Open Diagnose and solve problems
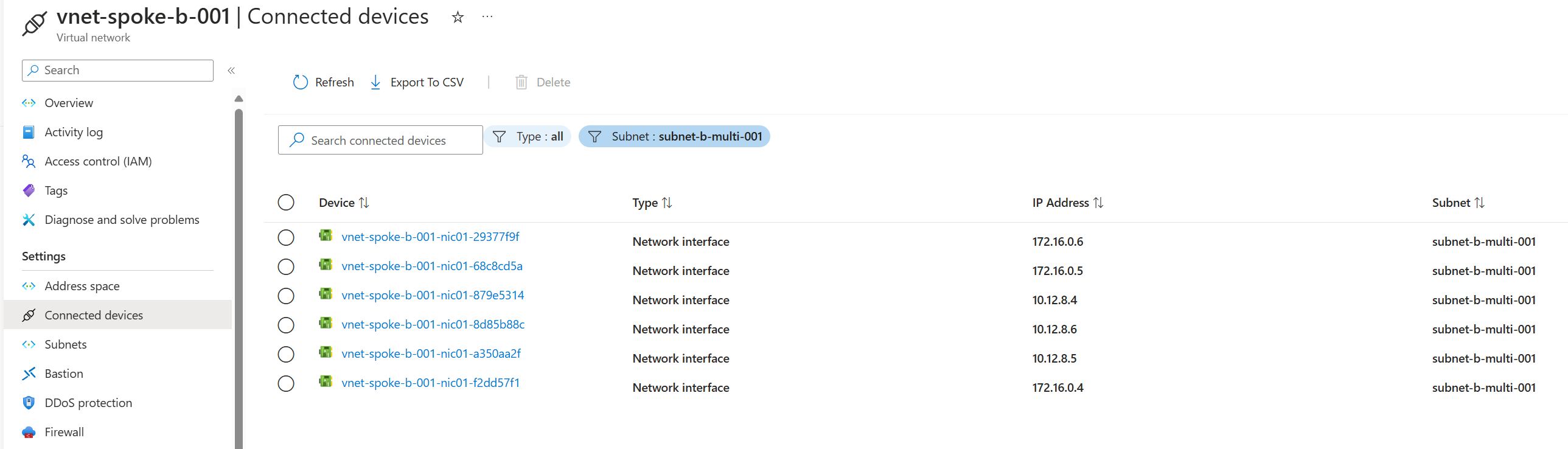This screenshot has height=449, width=1568. (x=117, y=220)
